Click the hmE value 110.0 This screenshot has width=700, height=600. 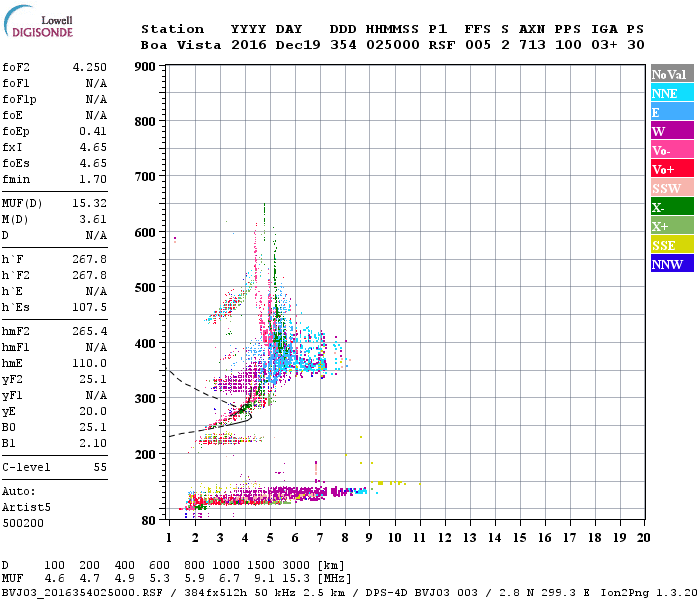tap(90, 363)
